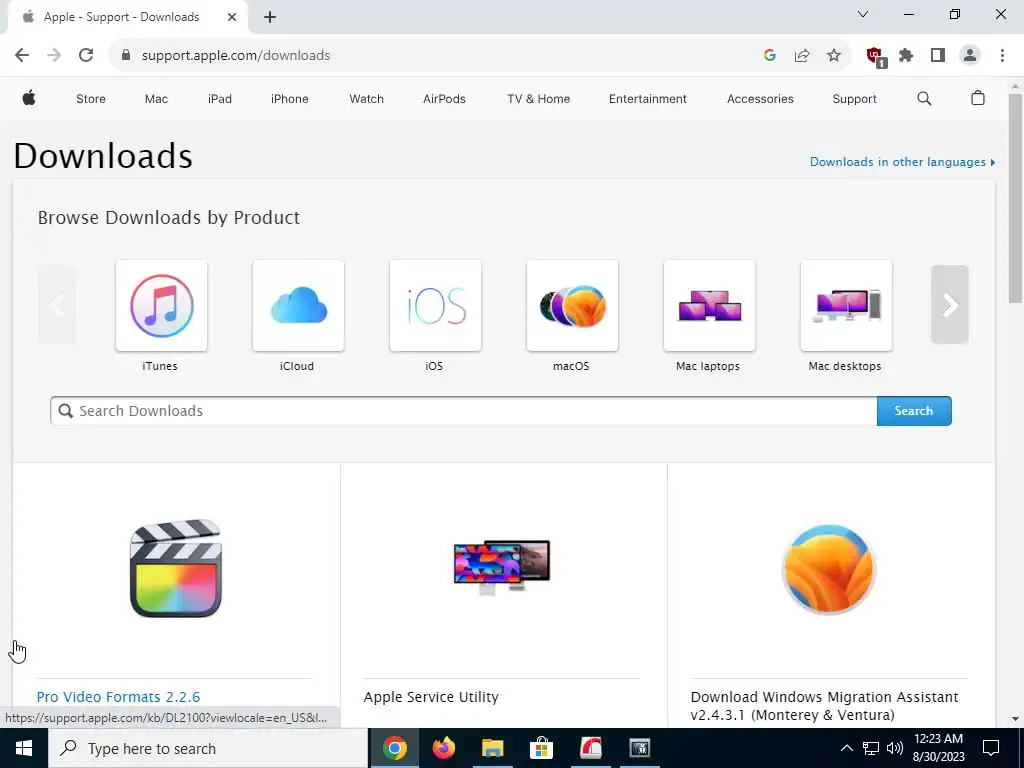Focus the Search Downloads field
This screenshot has height=768, width=1024.
coord(464,411)
